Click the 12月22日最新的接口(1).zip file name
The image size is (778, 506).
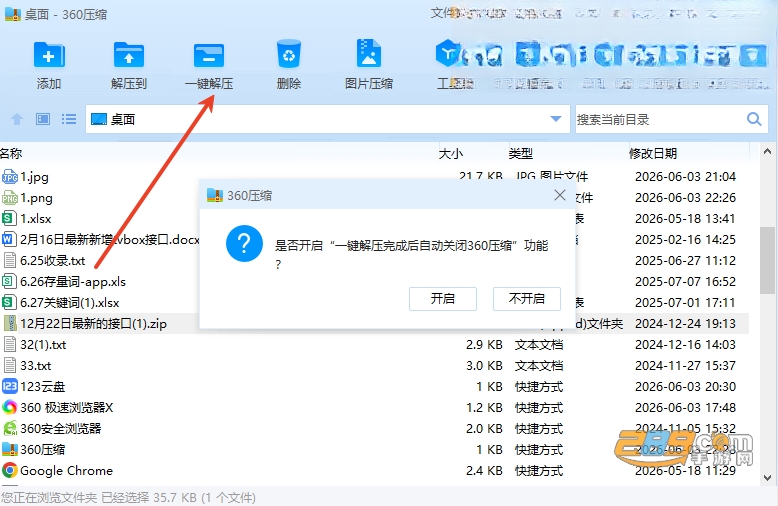[93, 324]
